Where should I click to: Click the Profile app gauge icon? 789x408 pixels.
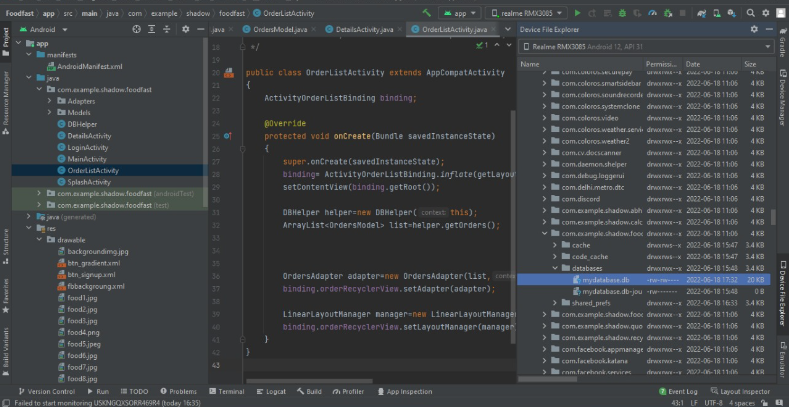[x=653, y=13]
